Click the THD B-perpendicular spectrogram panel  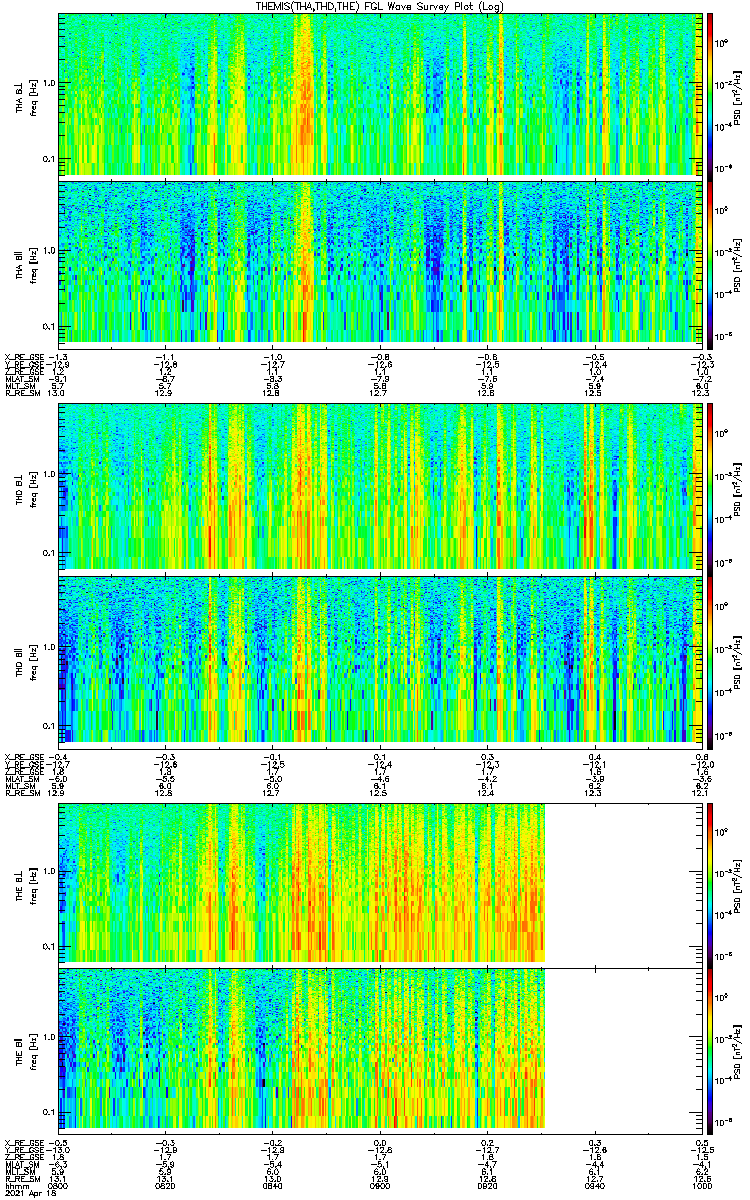tap(378, 487)
